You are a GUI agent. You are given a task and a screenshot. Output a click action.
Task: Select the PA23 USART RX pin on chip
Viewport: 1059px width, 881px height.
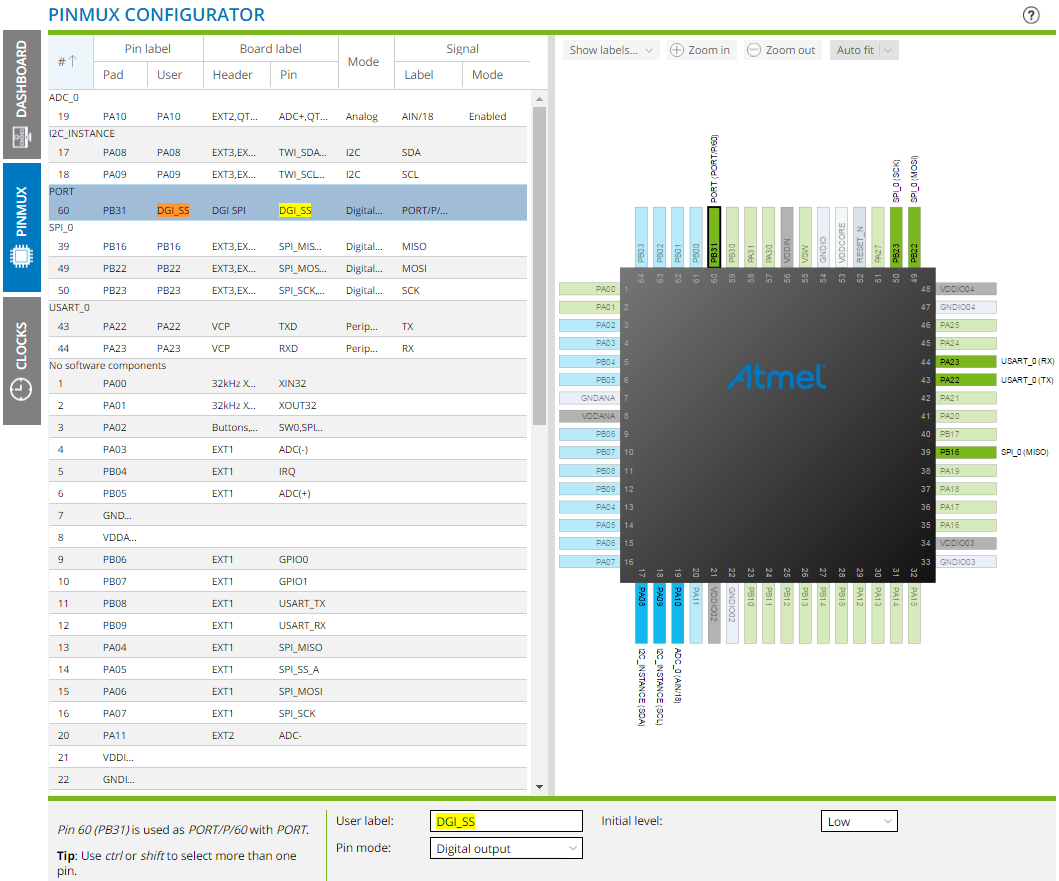[966, 361]
